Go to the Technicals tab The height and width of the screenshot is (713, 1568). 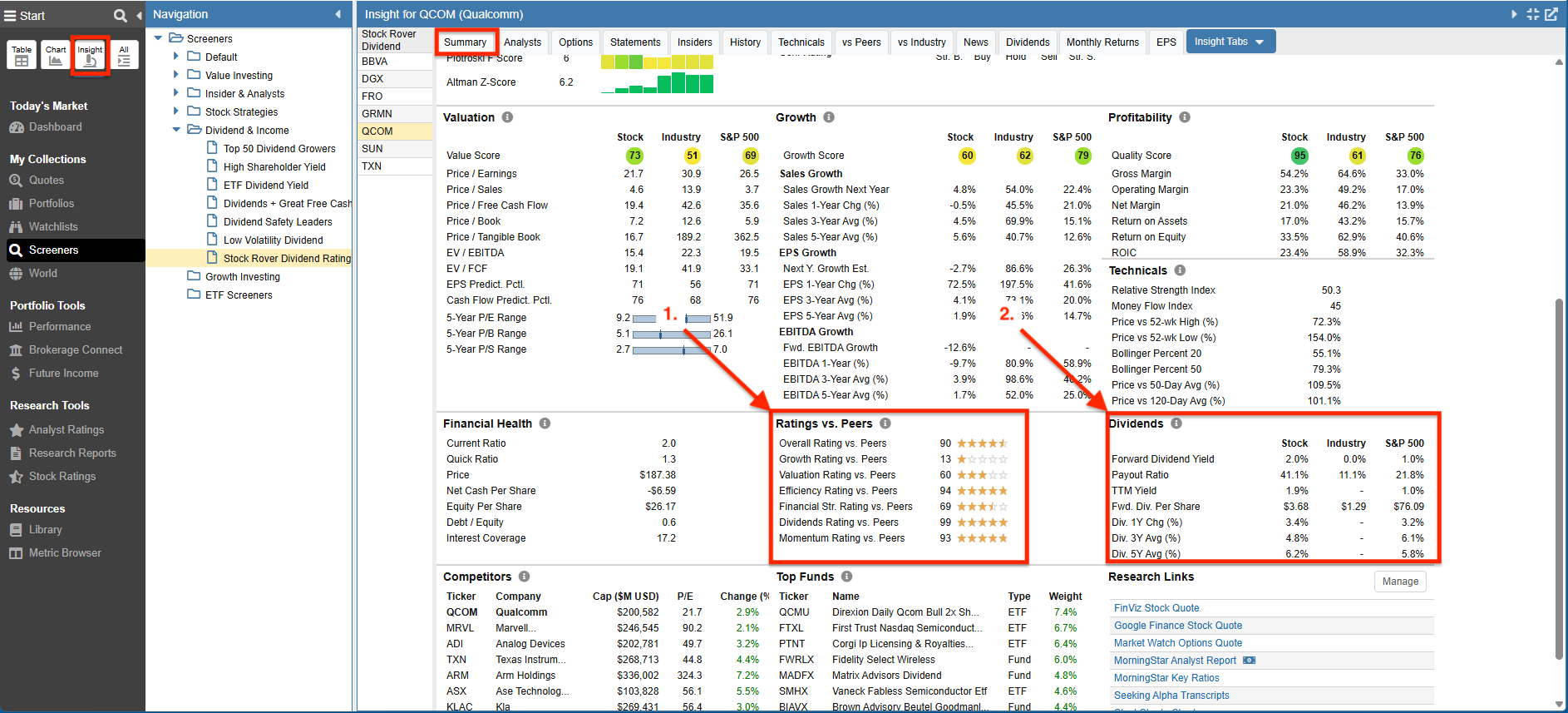pos(801,42)
